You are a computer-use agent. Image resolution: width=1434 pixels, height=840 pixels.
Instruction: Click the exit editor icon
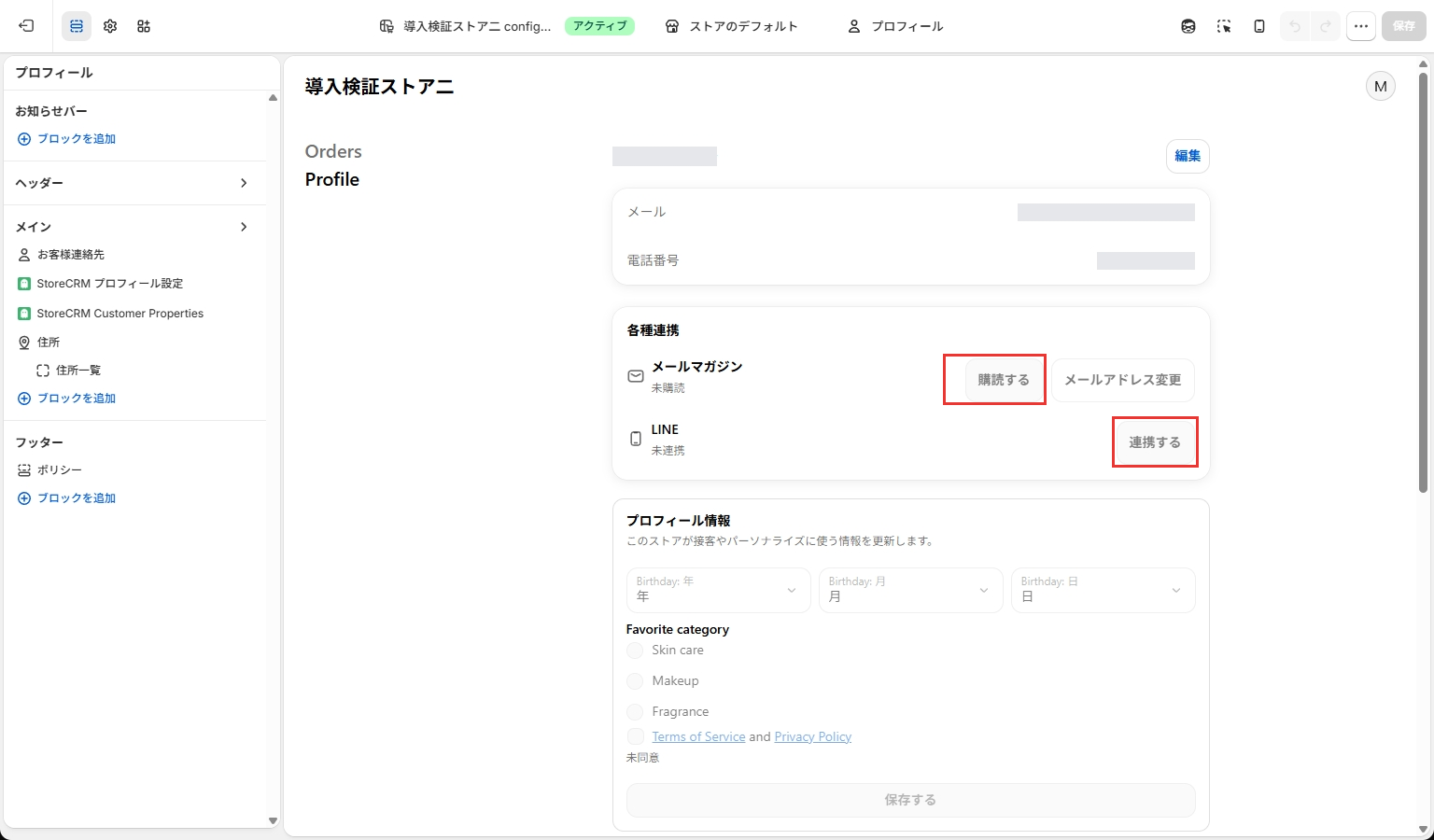click(x=26, y=26)
